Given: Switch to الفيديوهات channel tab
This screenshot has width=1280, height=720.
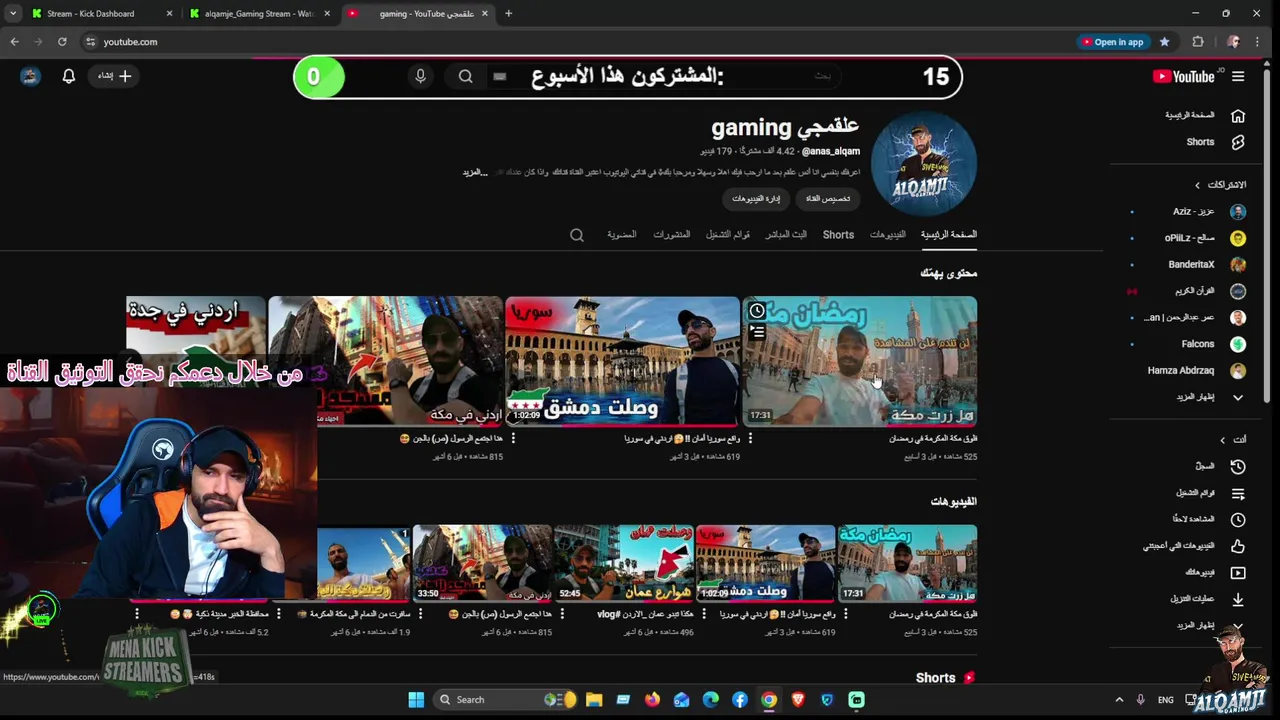Looking at the screenshot, I should 887,235.
